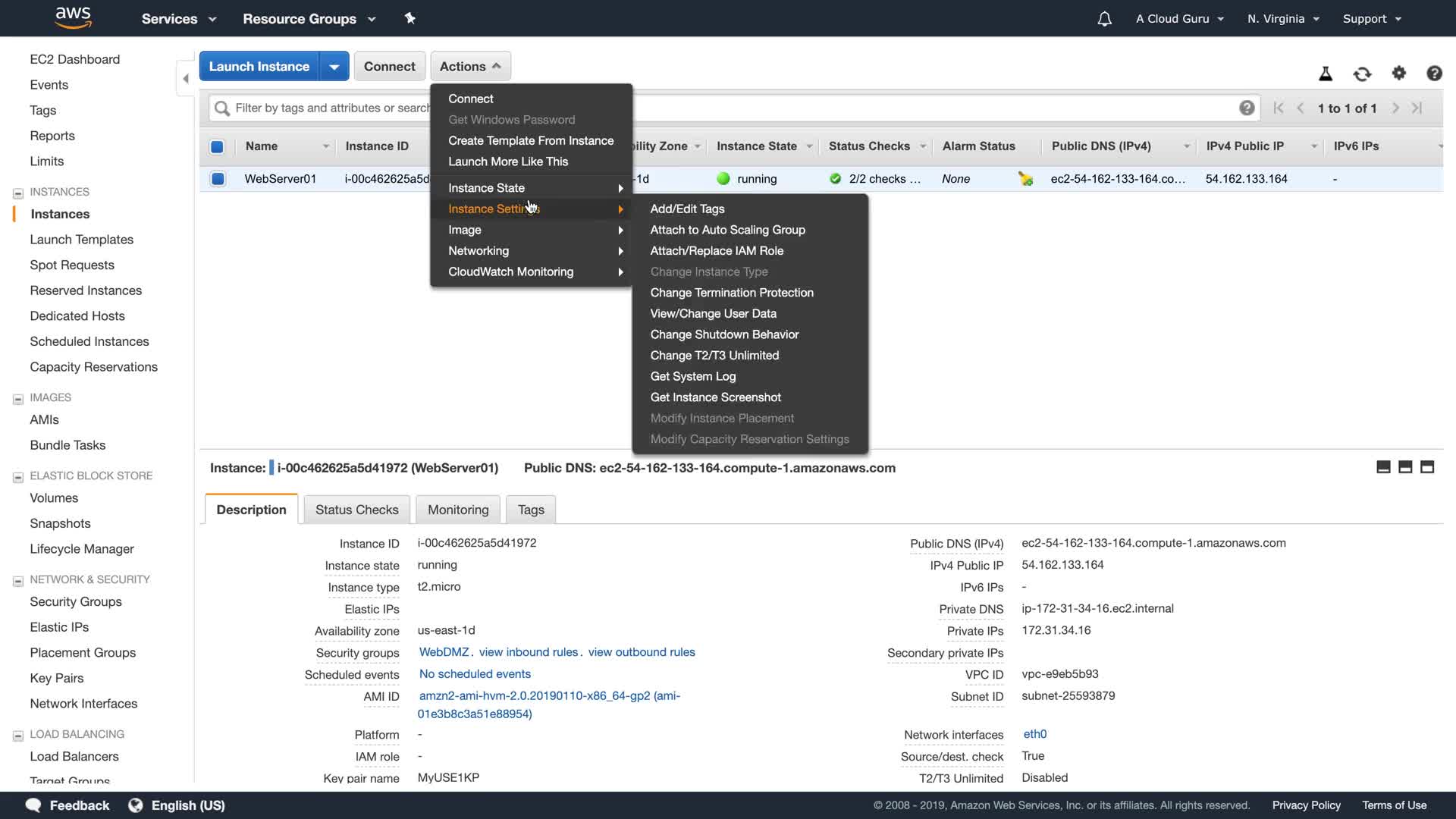Expand the N. Virginia region dropdown
Viewport: 1456px width, 819px height.
click(x=1283, y=19)
